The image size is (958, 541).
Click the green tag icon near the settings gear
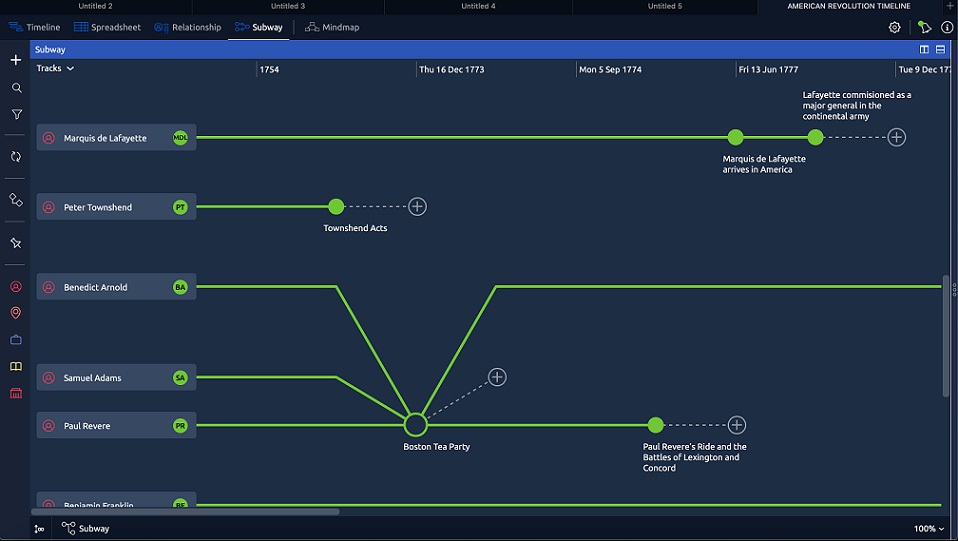(x=924, y=28)
